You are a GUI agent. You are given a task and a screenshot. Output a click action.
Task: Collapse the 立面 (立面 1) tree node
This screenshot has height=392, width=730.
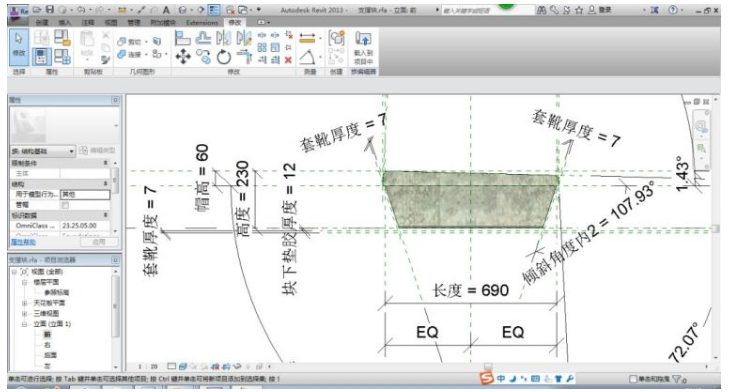point(25,324)
